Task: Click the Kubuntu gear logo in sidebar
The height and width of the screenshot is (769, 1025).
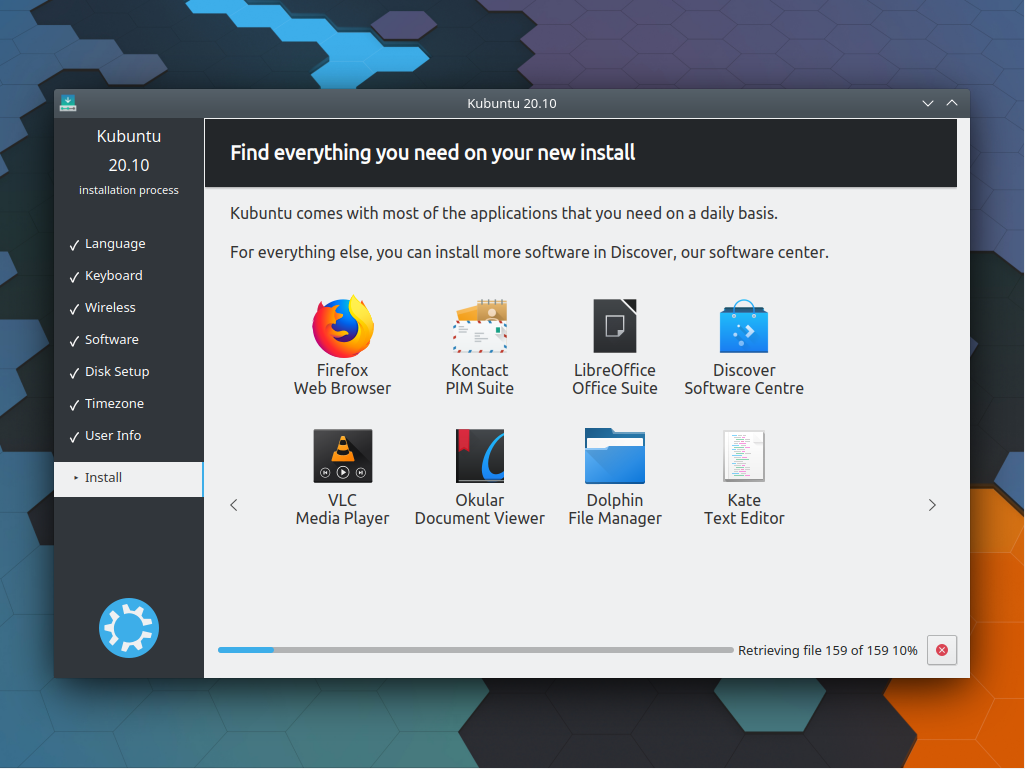Action: click(129, 628)
